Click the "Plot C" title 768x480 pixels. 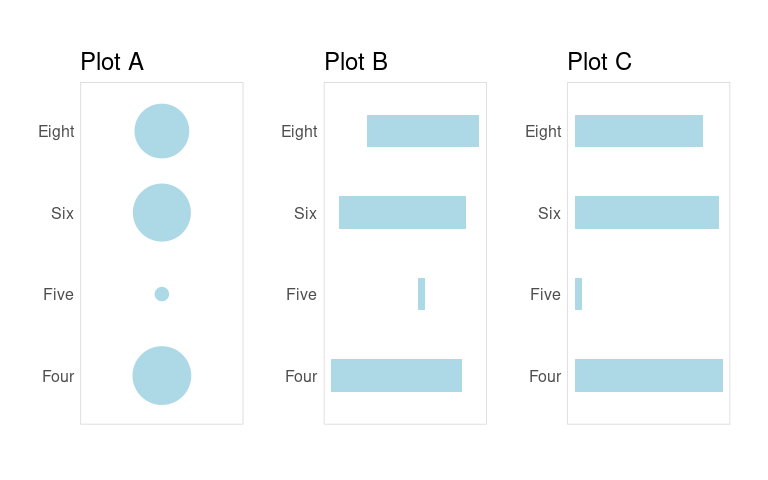point(599,62)
